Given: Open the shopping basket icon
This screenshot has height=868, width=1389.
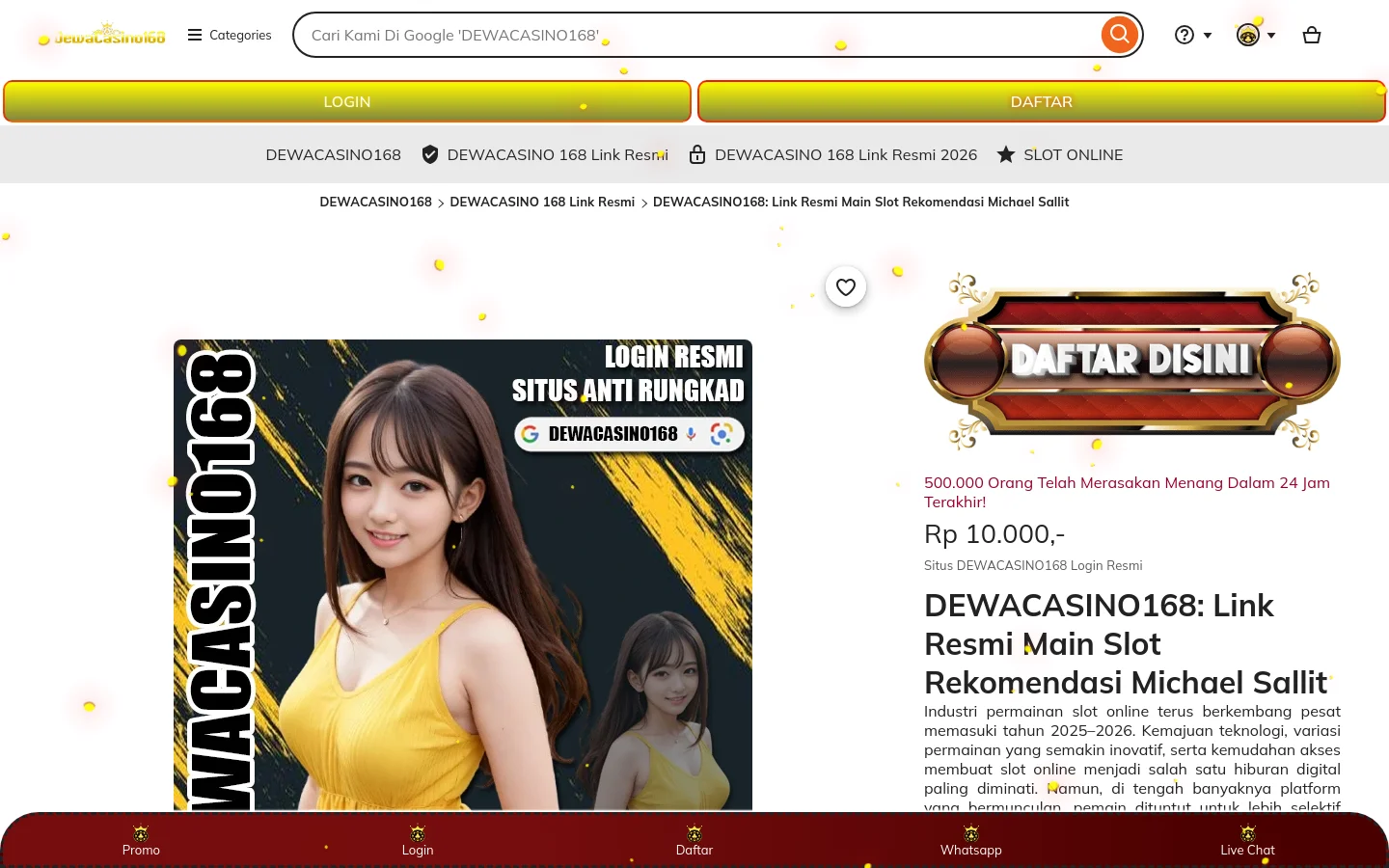Looking at the screenshot, I should [x=1312, y=35].
